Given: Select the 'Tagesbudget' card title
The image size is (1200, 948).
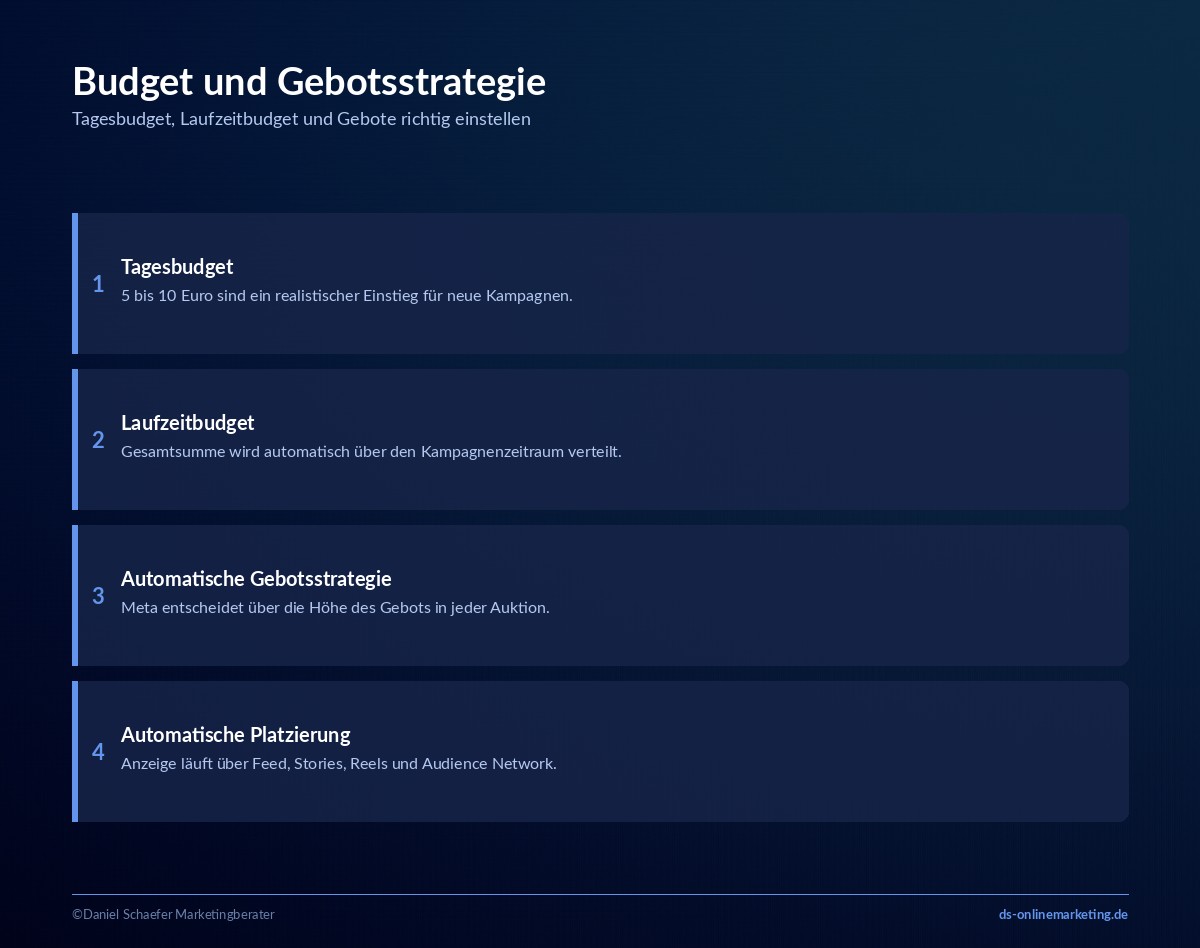Looking at the screenshot, I should coord(177,267).
